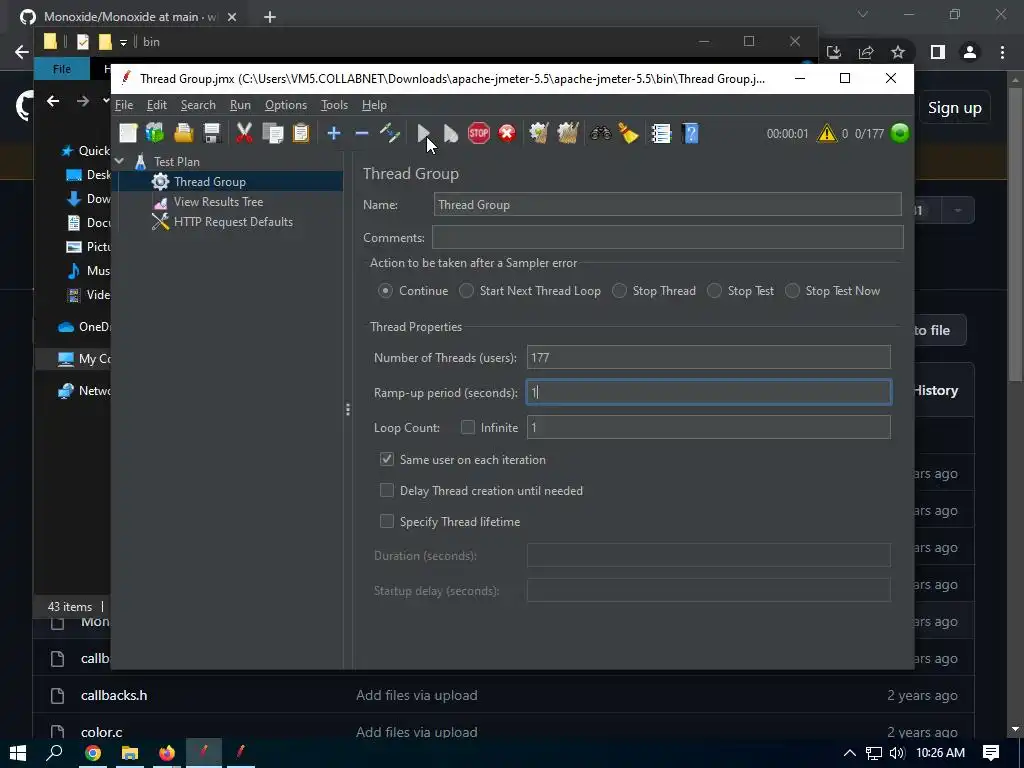This screenshot has width=1024, height=768.
Task: Select Test Plan in the tree
Action: click(176, 161)
